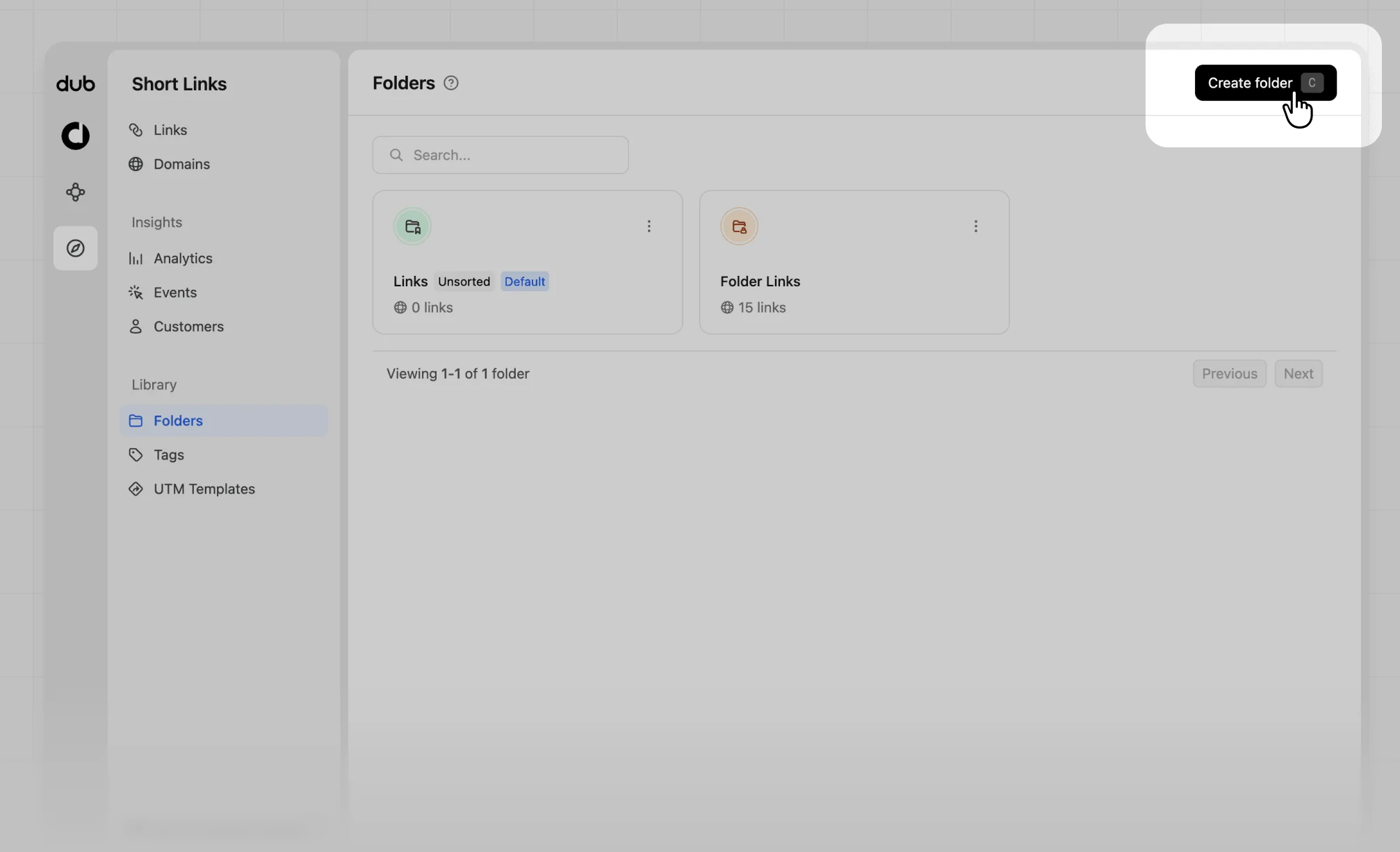Click the Folders page heading

click(x=404, y=83)
